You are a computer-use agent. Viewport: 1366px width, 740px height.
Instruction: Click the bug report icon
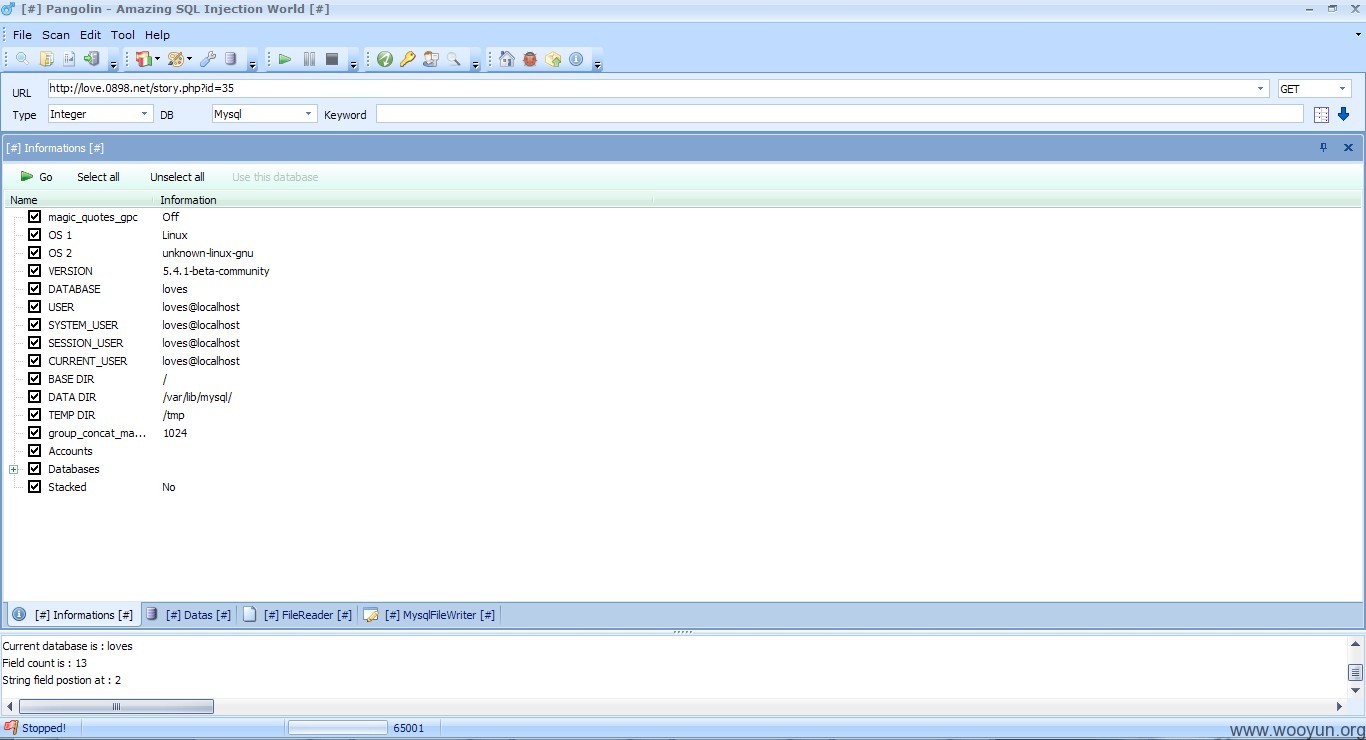tap(530, 59)
